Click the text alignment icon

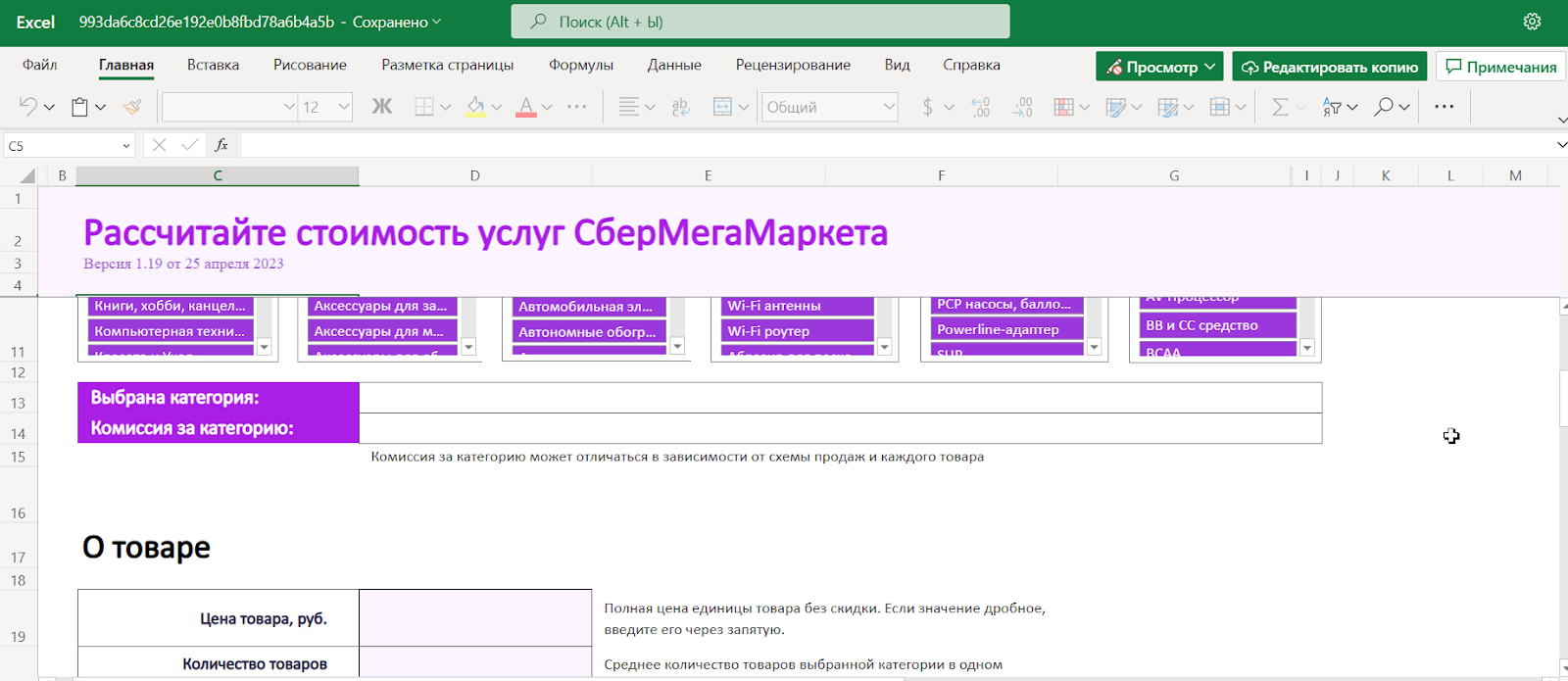pyautogui.click(x=629, y=107)
